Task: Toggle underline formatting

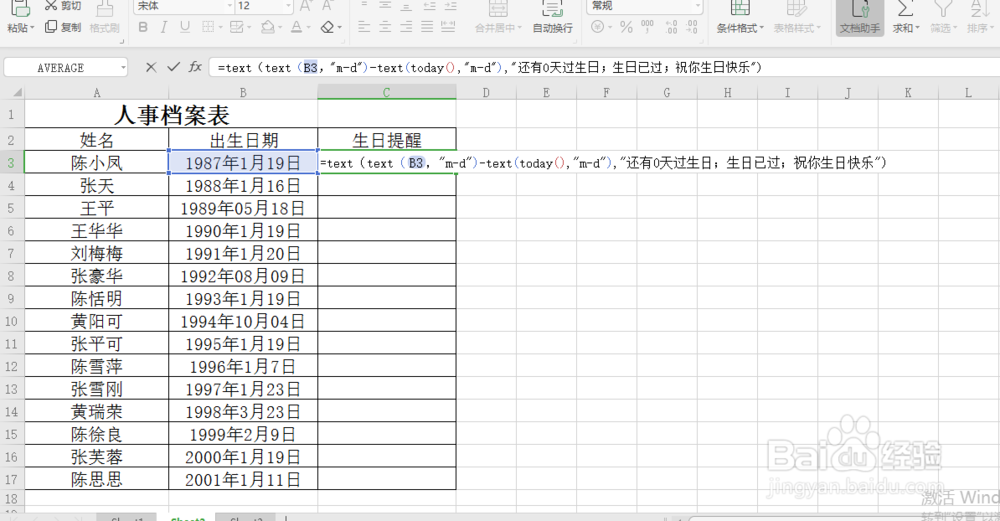Action: [185, 27]
